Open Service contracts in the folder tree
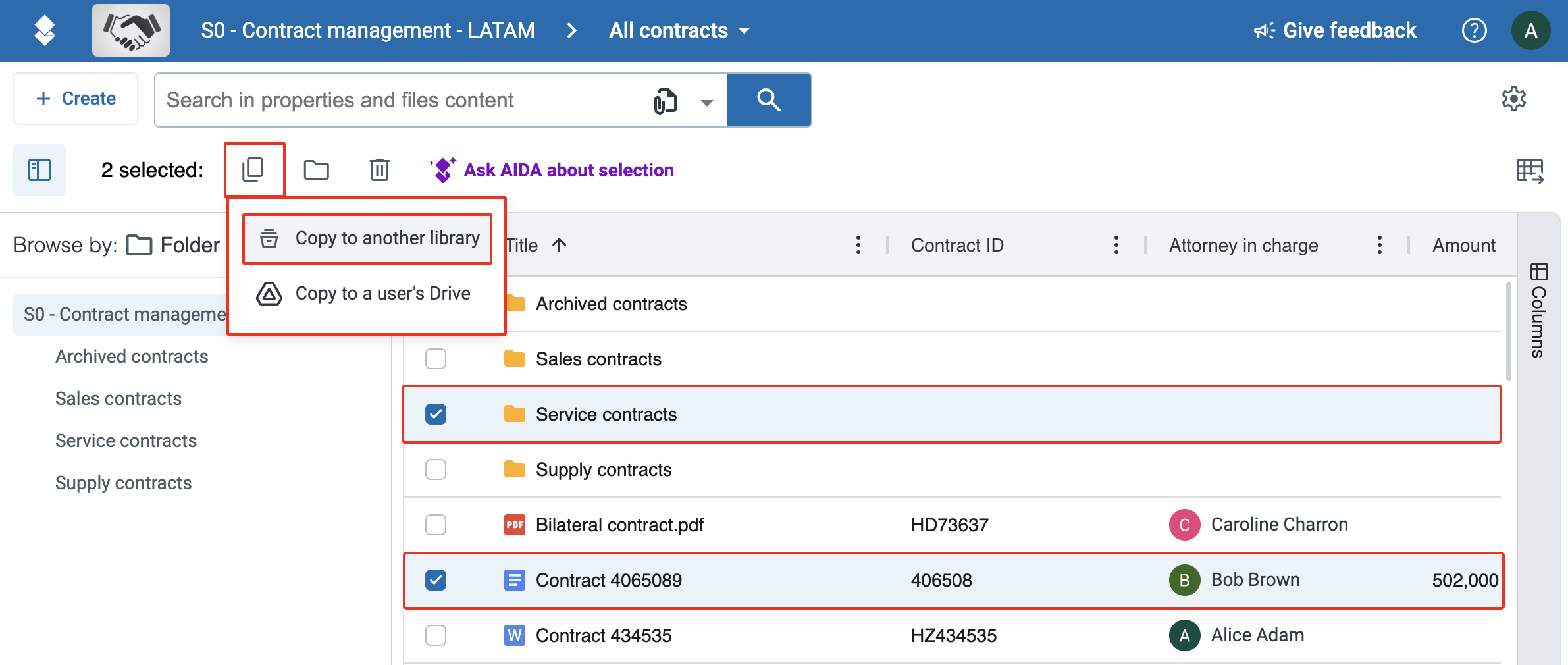Viewport: 1568px width, 665px height. click(126, 440)
